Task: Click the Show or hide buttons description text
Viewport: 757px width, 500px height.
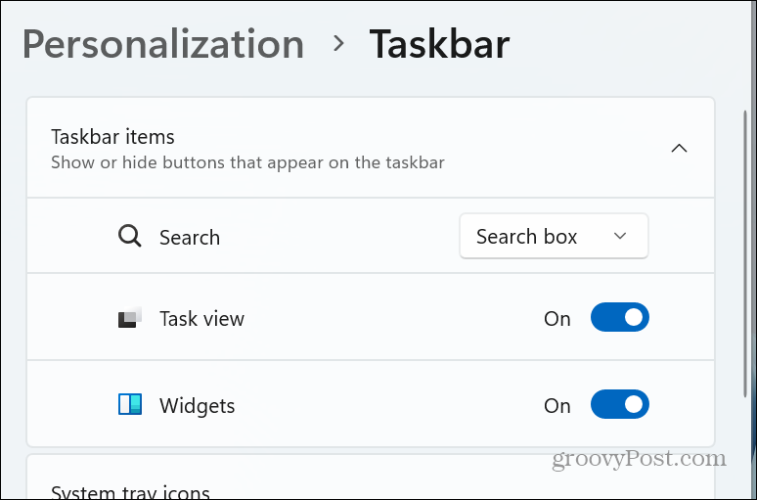Action: coord(248,163)
